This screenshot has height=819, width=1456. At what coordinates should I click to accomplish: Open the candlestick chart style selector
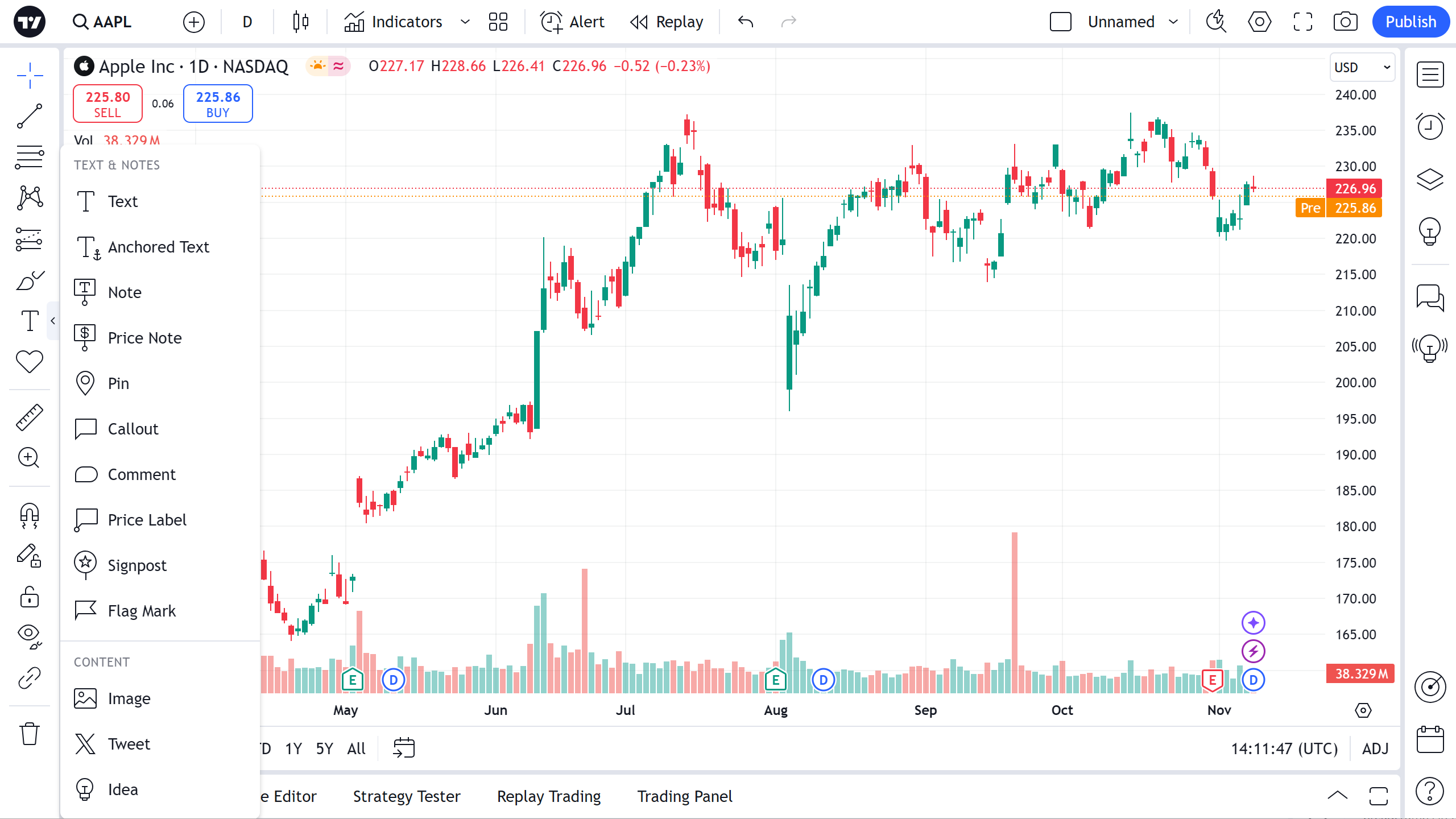point(301,22)
